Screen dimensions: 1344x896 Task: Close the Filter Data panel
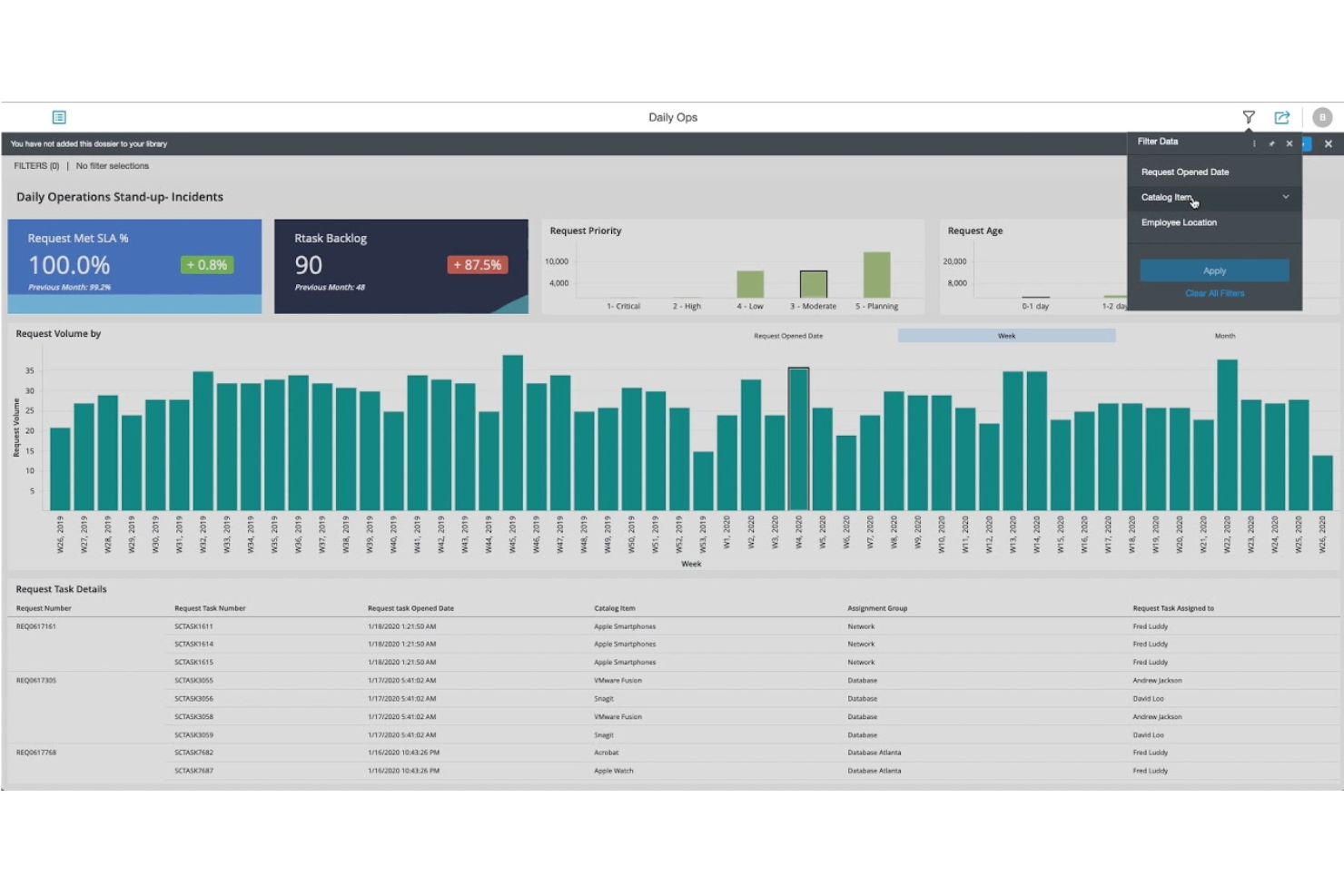click(1289, 143)
